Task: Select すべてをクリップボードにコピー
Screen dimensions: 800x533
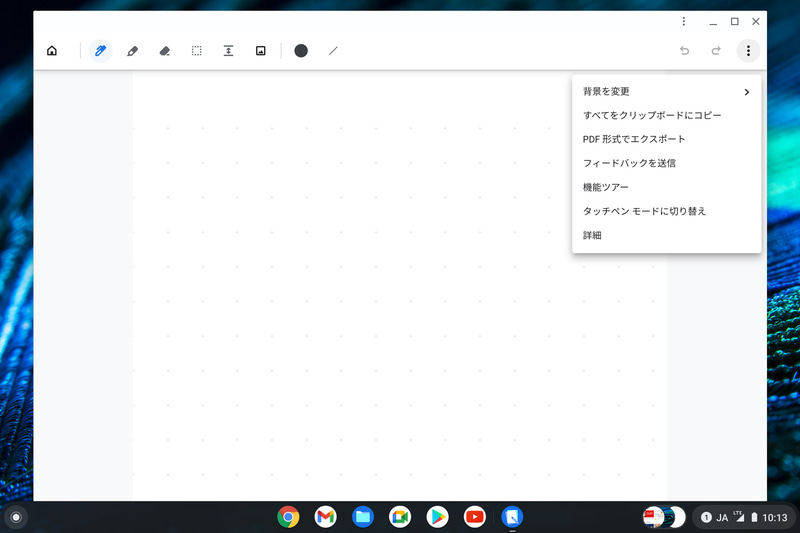Action: click(x=667, y=115)
